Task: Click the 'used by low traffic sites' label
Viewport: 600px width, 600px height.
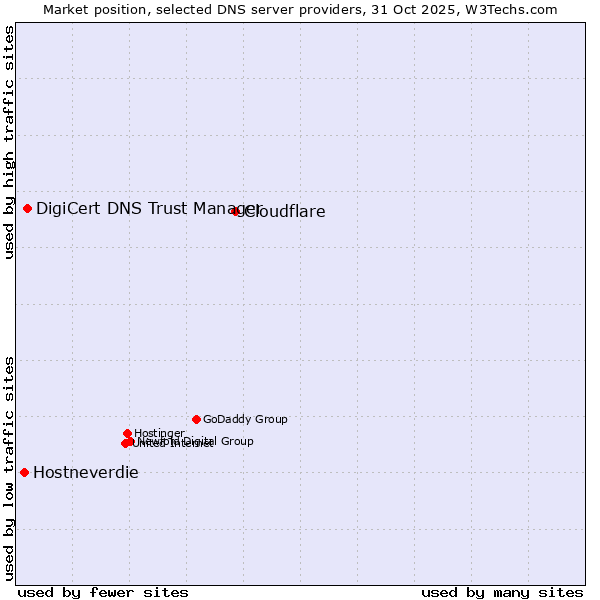Action: (9, 467)
